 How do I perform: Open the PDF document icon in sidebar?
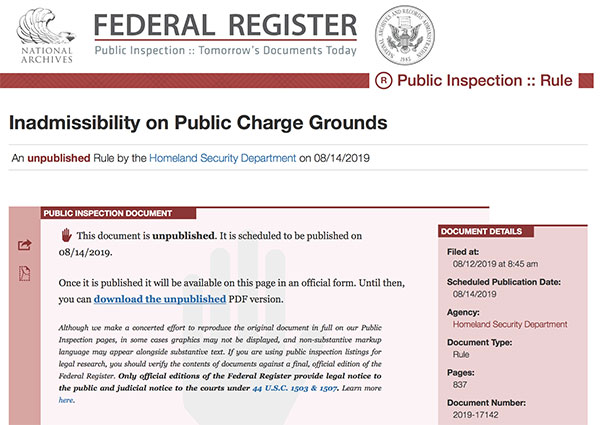[x=25, y=273]
